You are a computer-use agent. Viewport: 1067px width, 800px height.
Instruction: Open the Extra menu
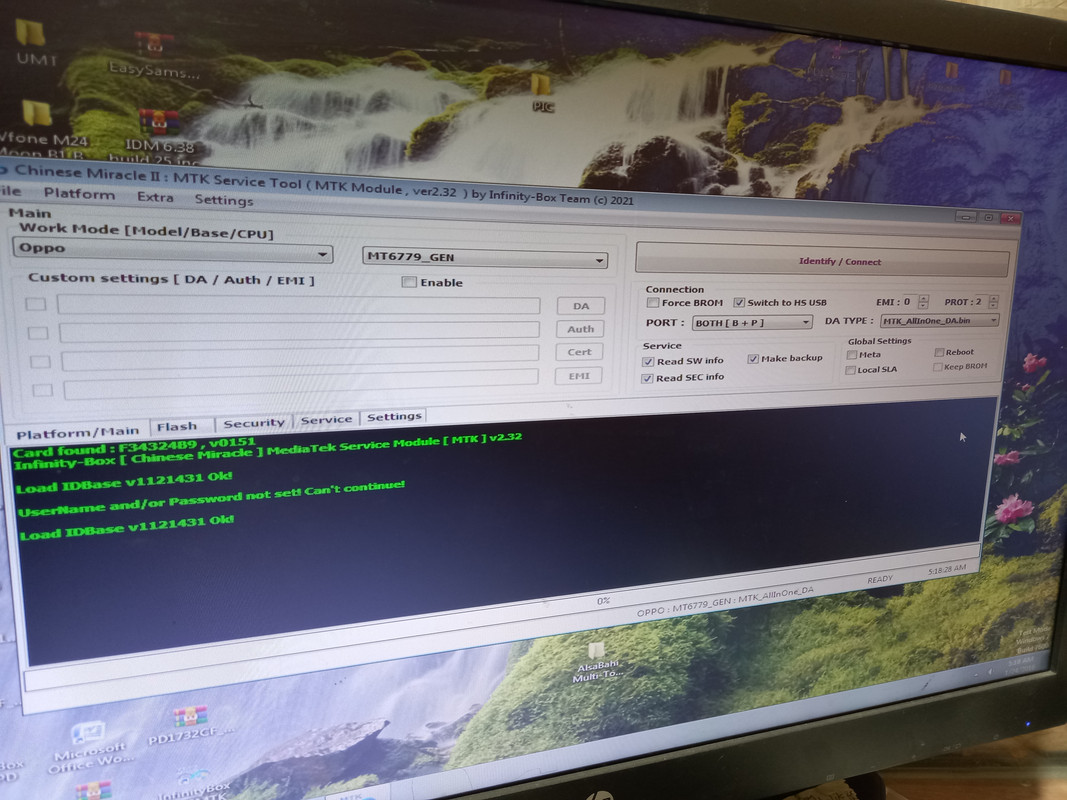pyautogui.click(x=155, y=197)
